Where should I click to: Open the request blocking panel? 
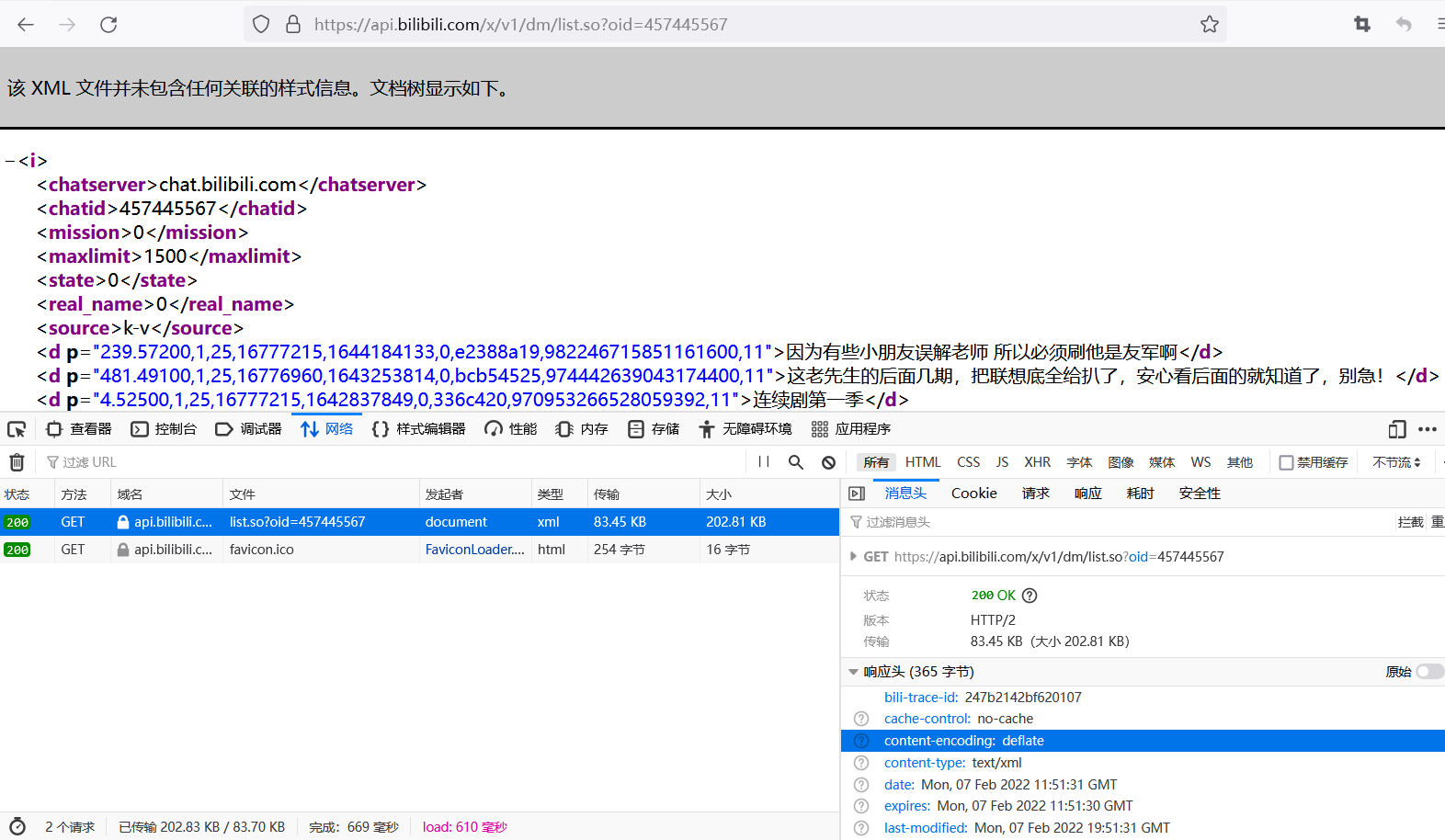click(x=828, y=462)
